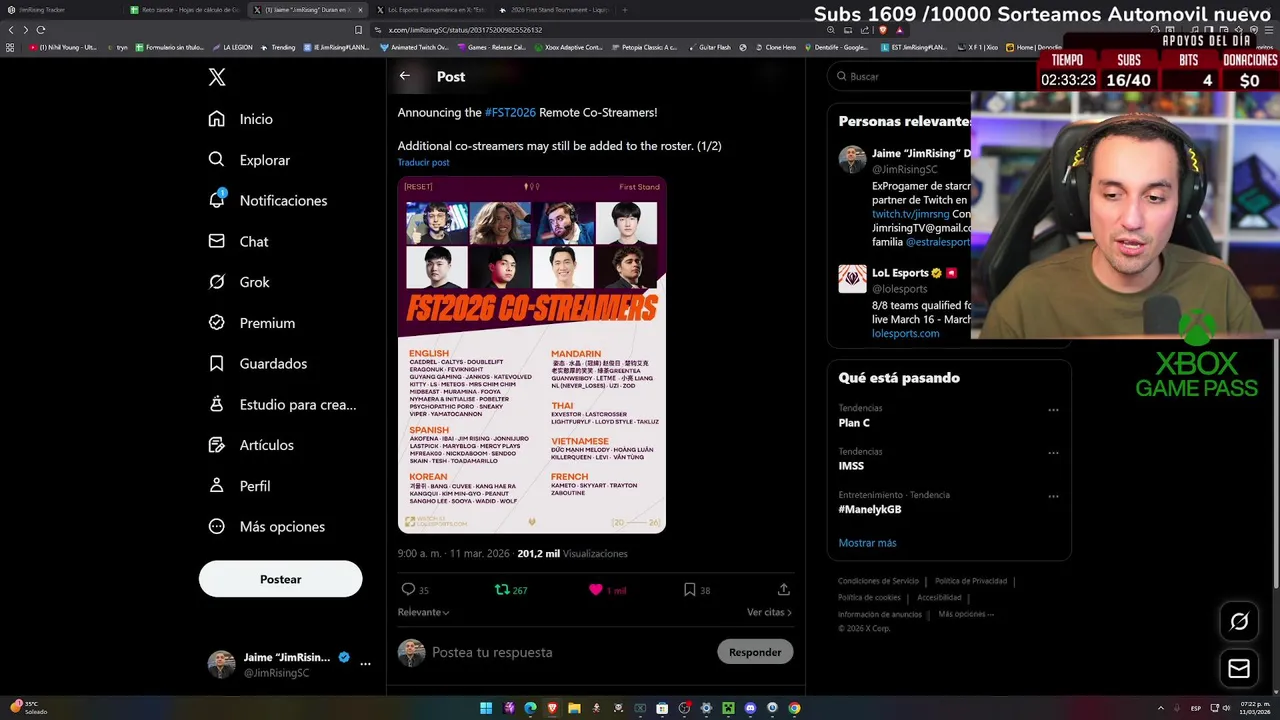
Task: Open the Guitar Flash bookmark
Action: (x=710, y=47)
